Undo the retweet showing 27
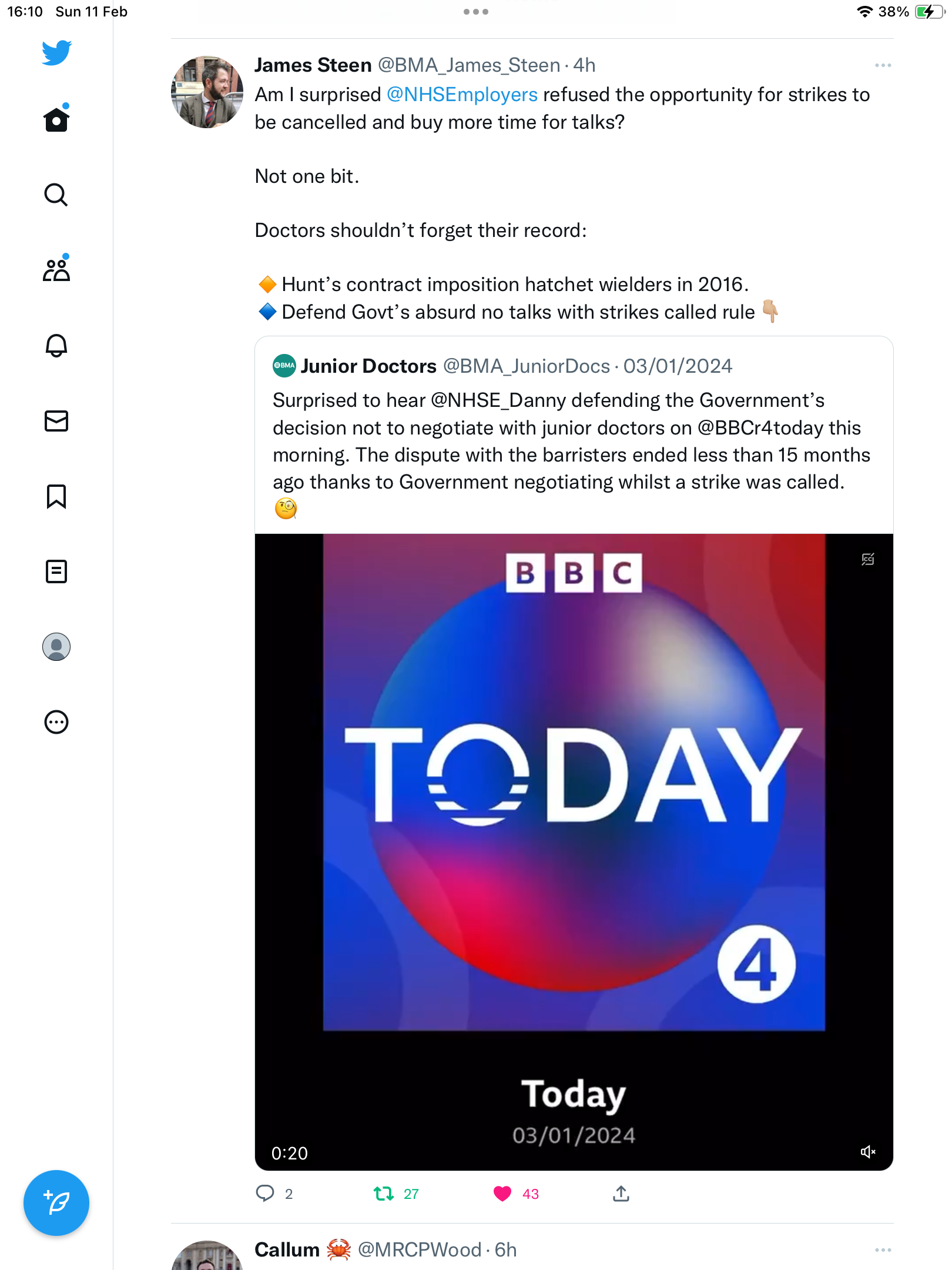 384,1194
